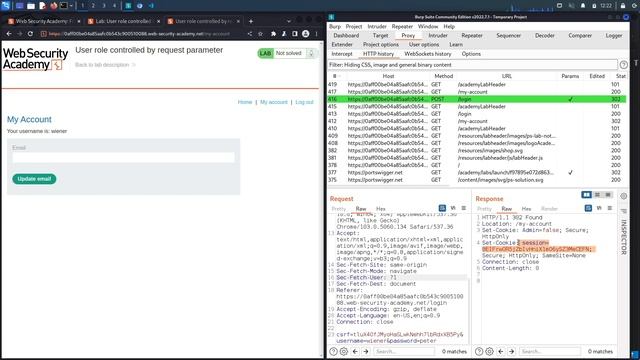
Task: Go to next match in Request search
Action: (x=366, y=351)
